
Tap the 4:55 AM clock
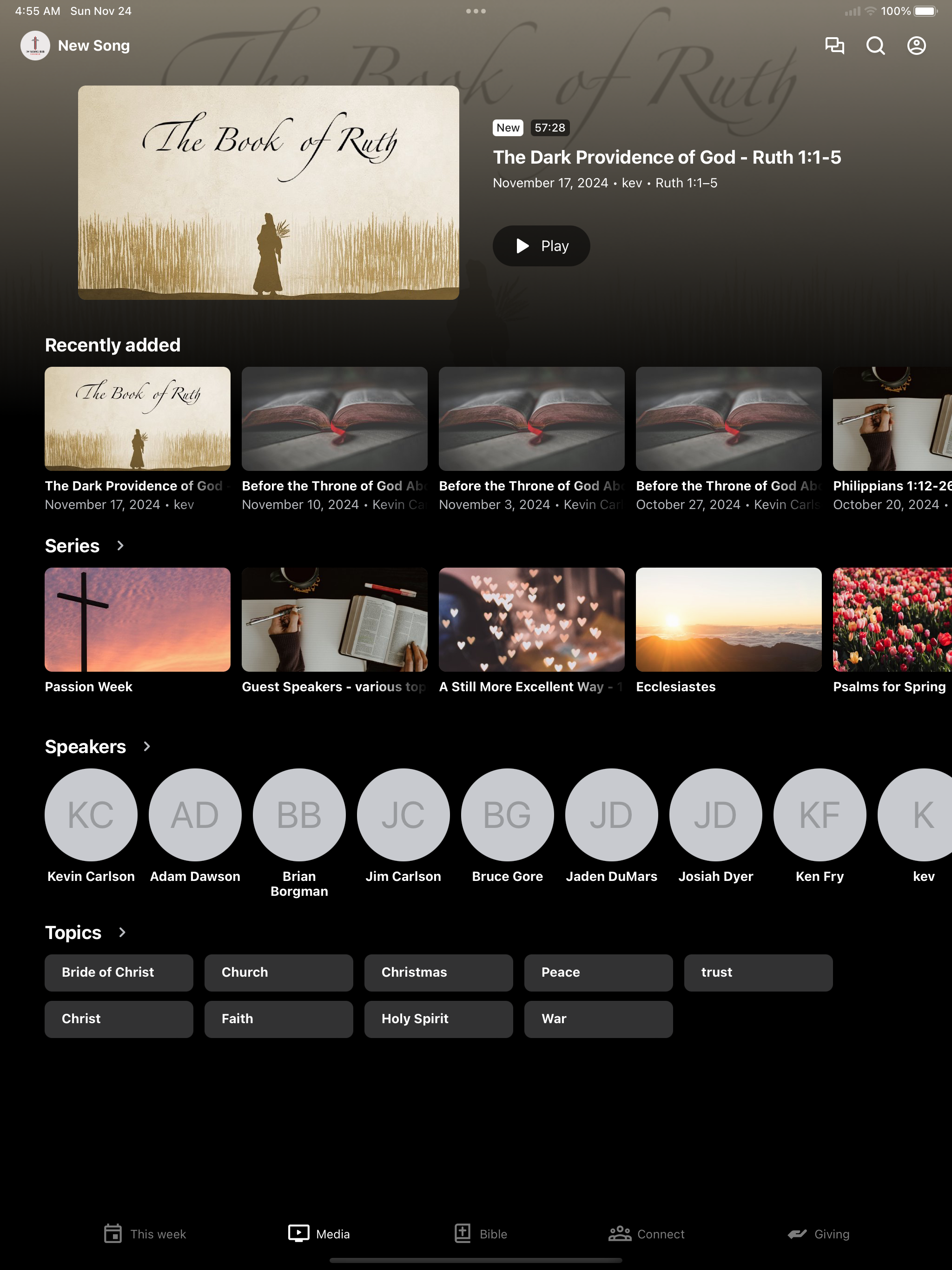37,11
